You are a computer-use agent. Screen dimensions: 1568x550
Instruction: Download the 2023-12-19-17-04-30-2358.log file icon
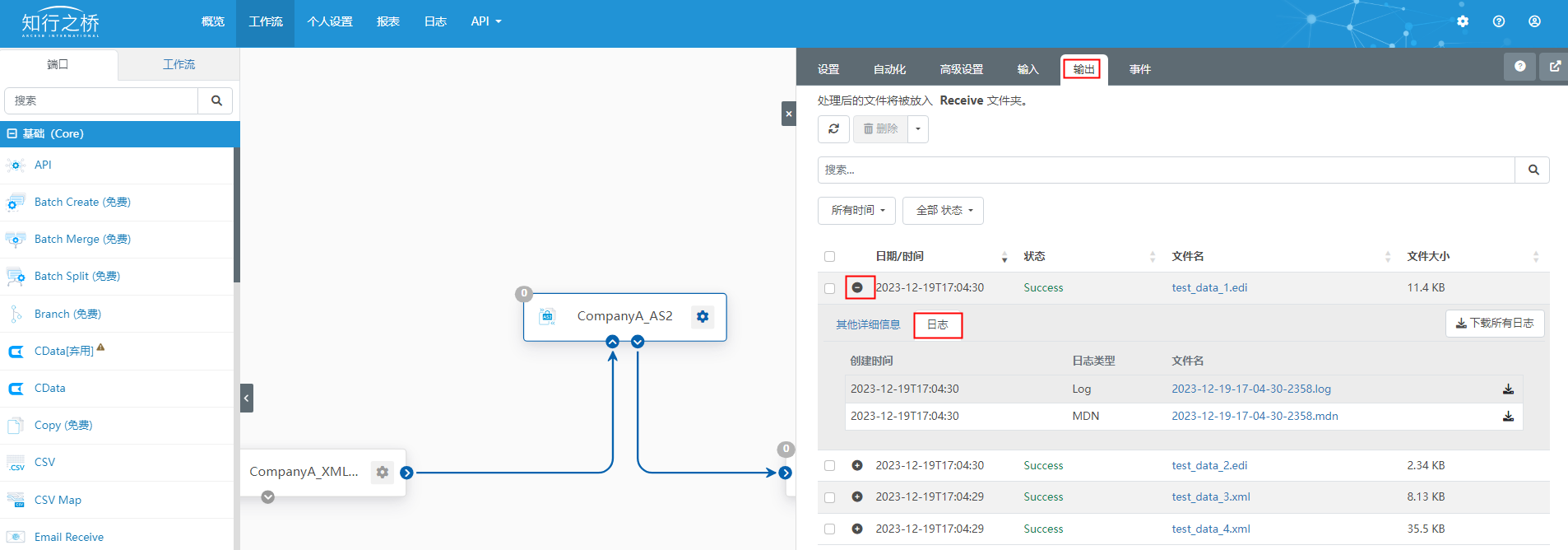(1508, 389)
